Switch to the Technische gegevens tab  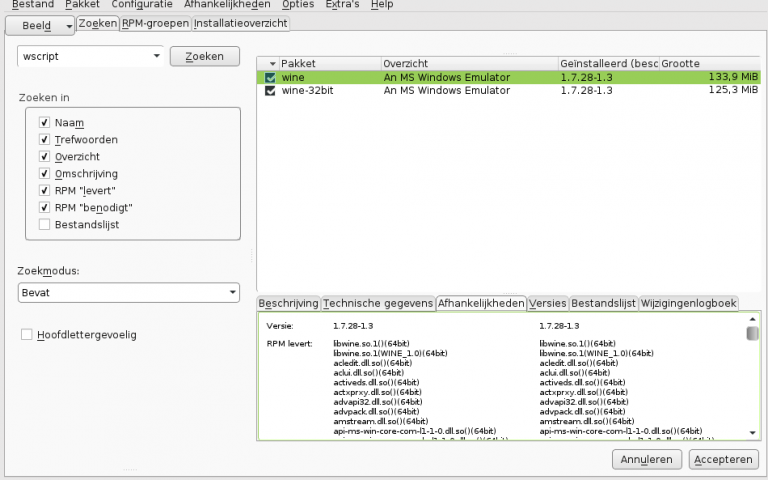pos(378,303)
